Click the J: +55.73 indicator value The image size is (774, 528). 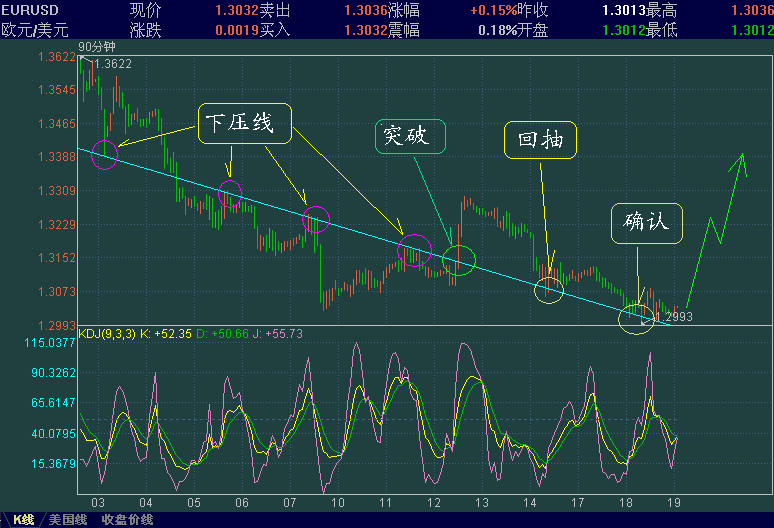pyautogui.click(x=278, y=334)
